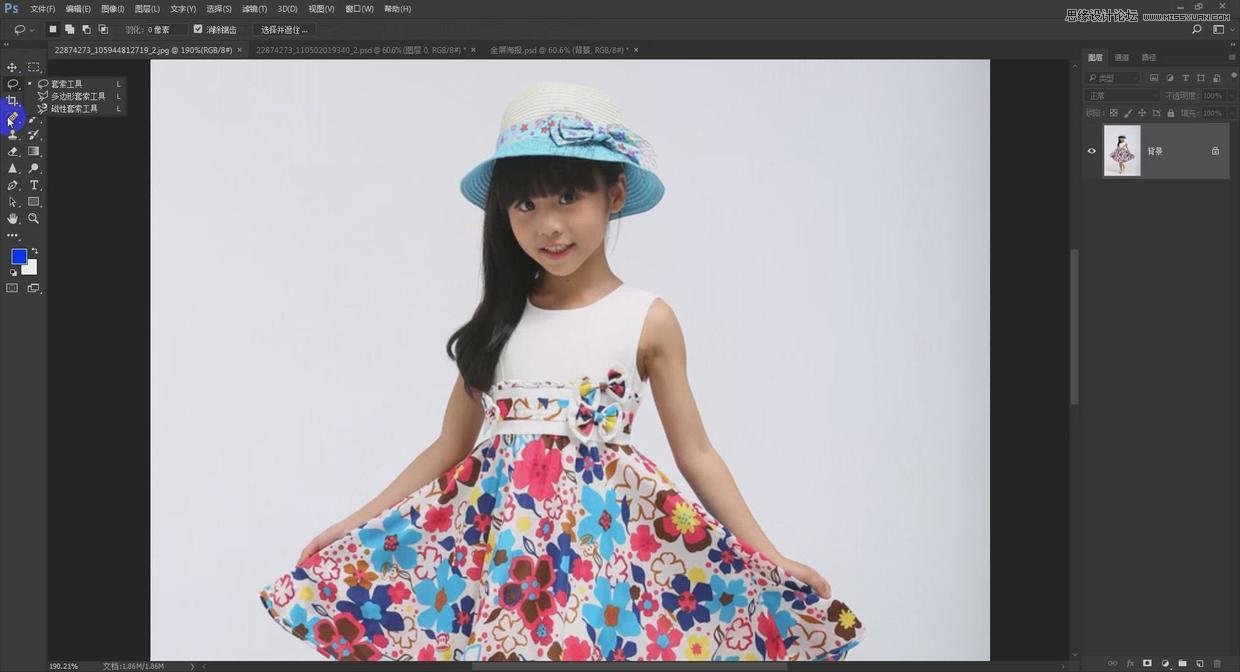1240x672 pixels.
Task: Click the blue foreground color swatch
Action: [18, 256]
